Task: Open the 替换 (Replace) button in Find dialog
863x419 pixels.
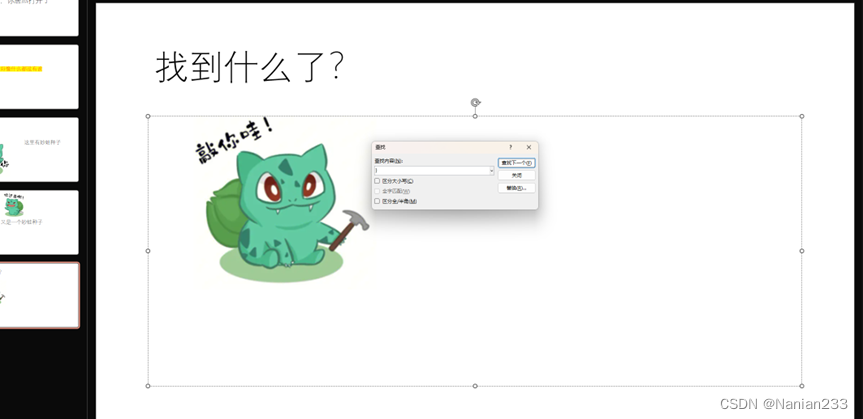Action: click(x=516, y=188)
